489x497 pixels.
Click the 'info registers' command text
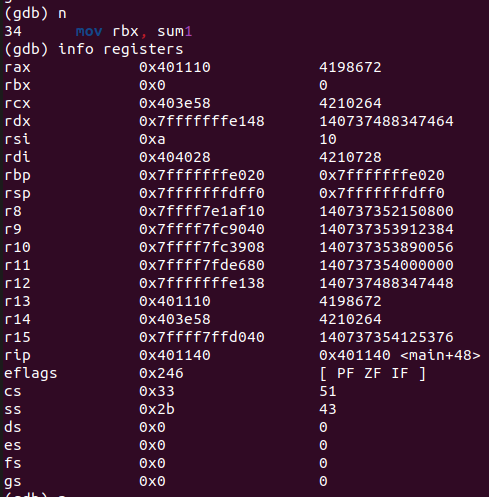[121, 49]
